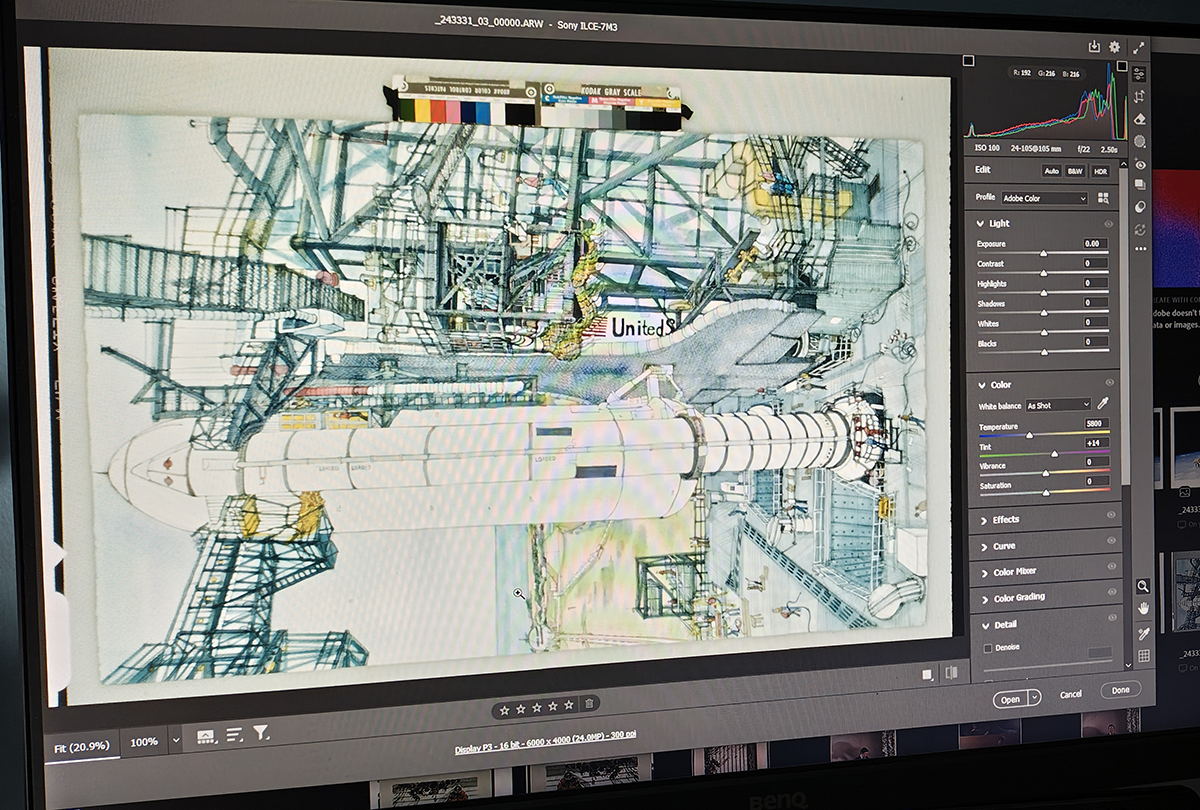The height and width of the screenshot is (810, 1200).
Task: Toggle highlight clipping warning on histogram
Action: [x=1123, y=66]
